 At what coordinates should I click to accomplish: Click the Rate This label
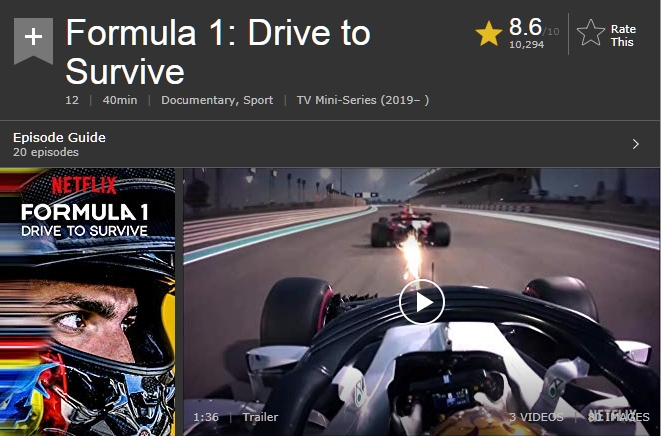click(x=623, y=36)
